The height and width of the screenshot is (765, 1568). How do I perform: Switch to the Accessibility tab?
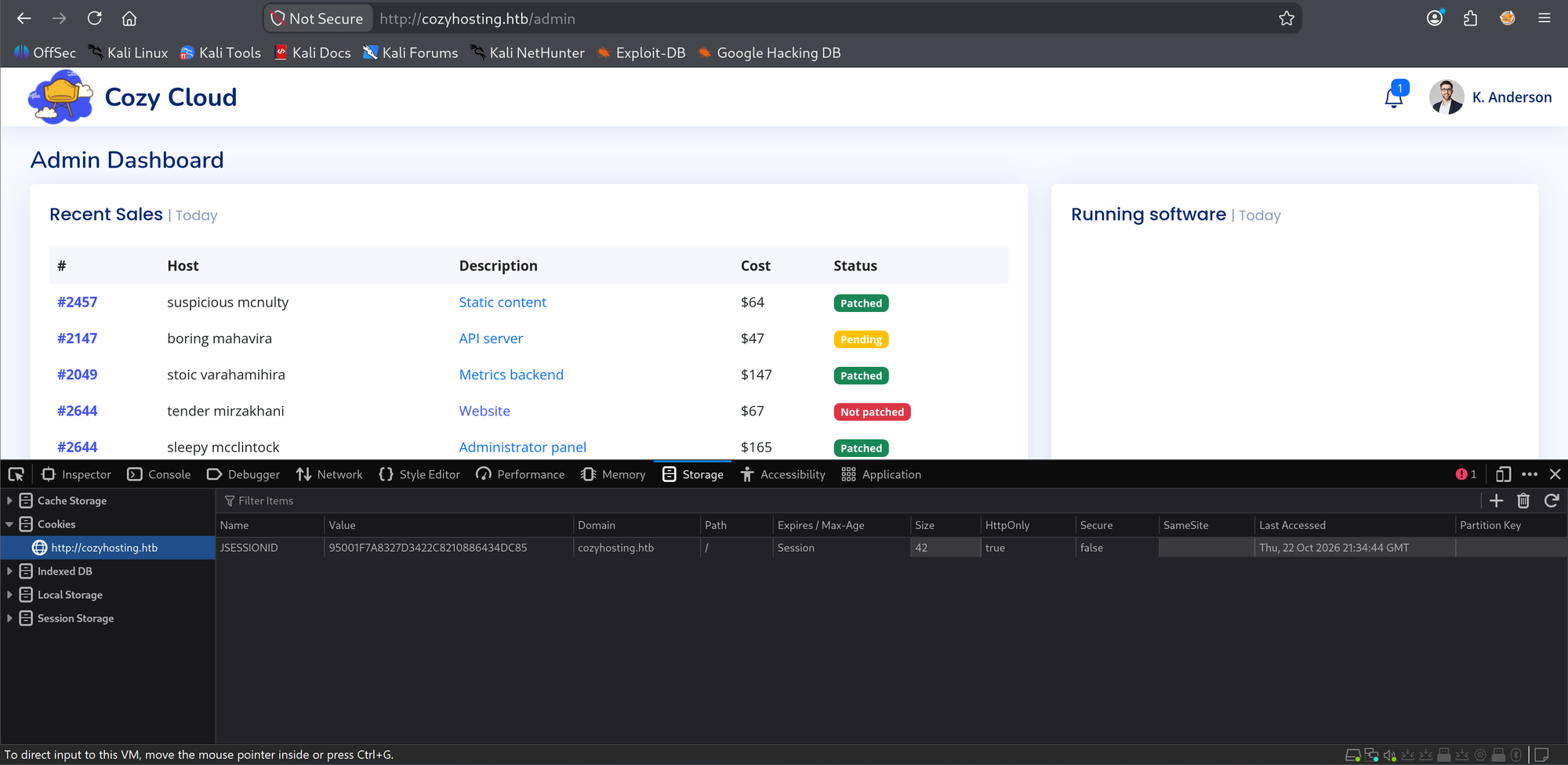[x=782, y=474]
